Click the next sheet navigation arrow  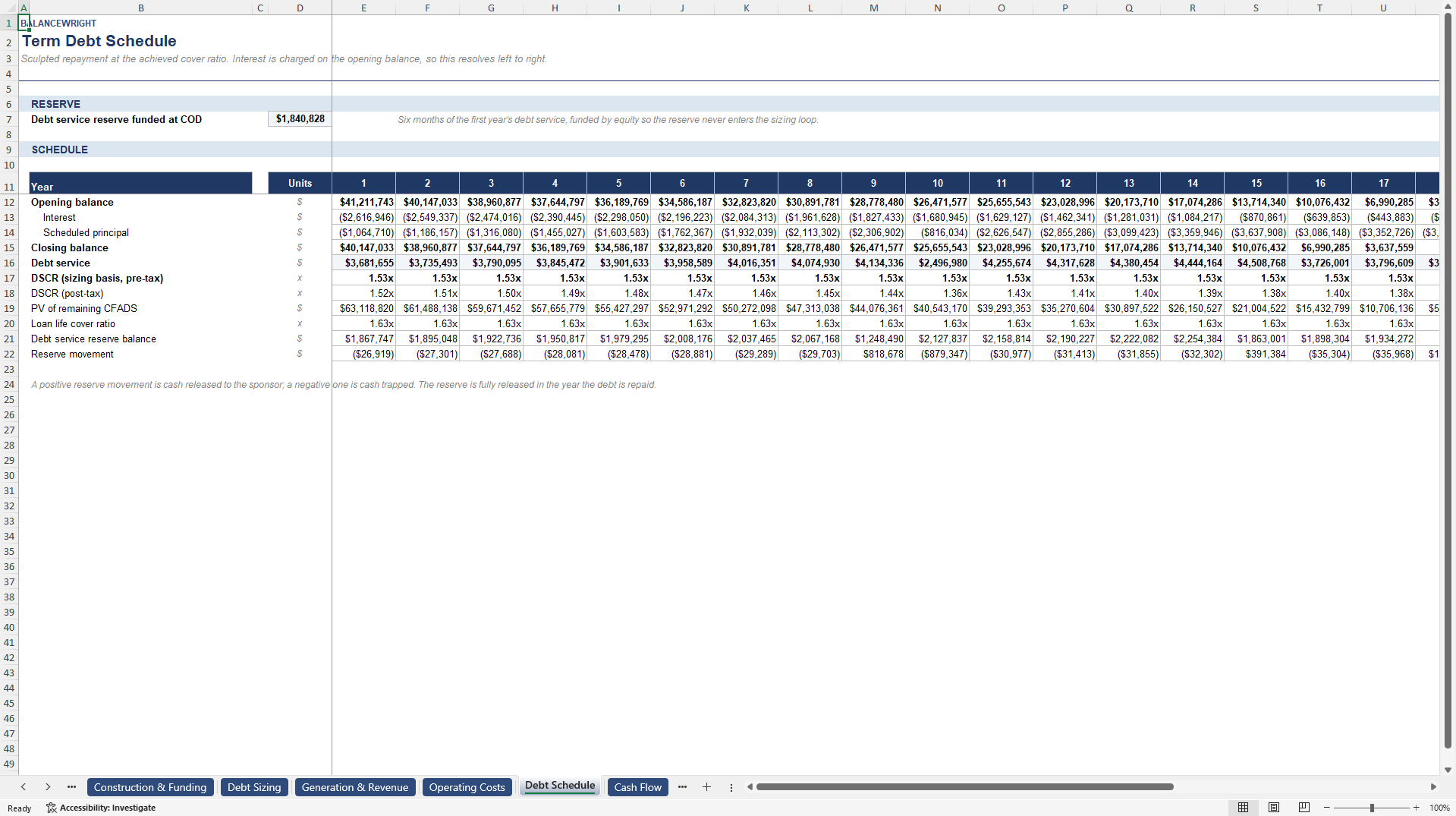coord(48,787)
